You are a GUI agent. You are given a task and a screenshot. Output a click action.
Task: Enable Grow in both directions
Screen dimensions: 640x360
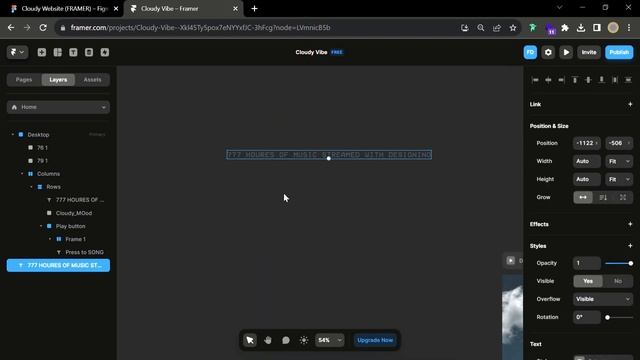623,197
